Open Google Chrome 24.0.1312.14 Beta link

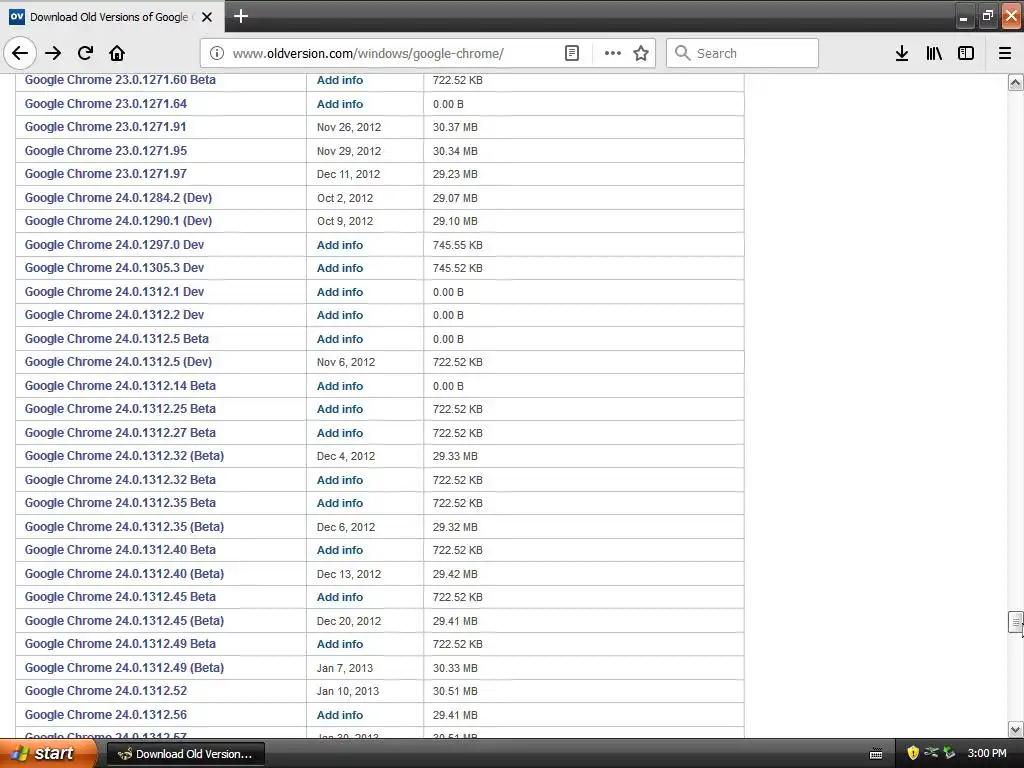[120, 386]
